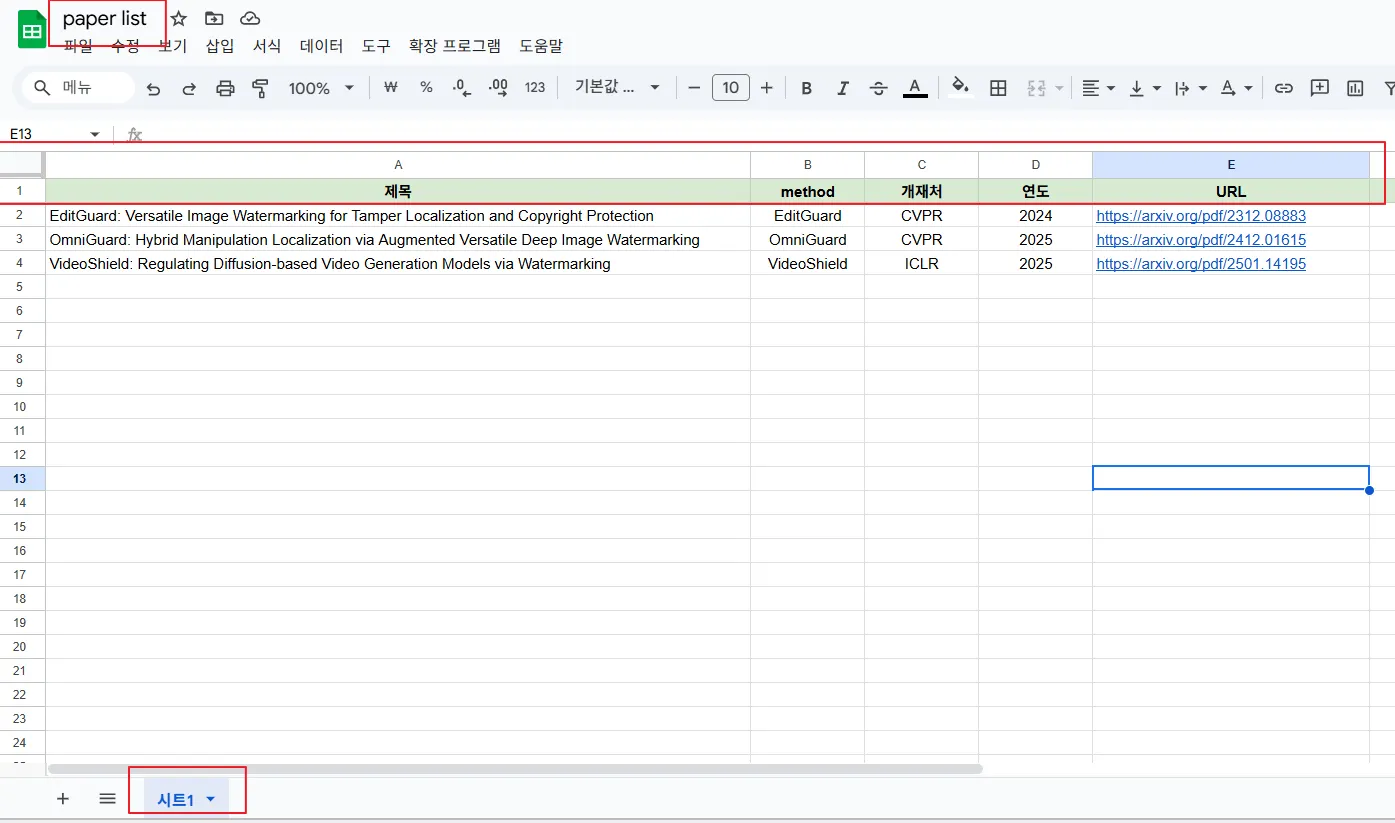Add a new sheet with the plus button
Screen dimensions: 1395x823
pyautogui.click(x=63, y=799)
